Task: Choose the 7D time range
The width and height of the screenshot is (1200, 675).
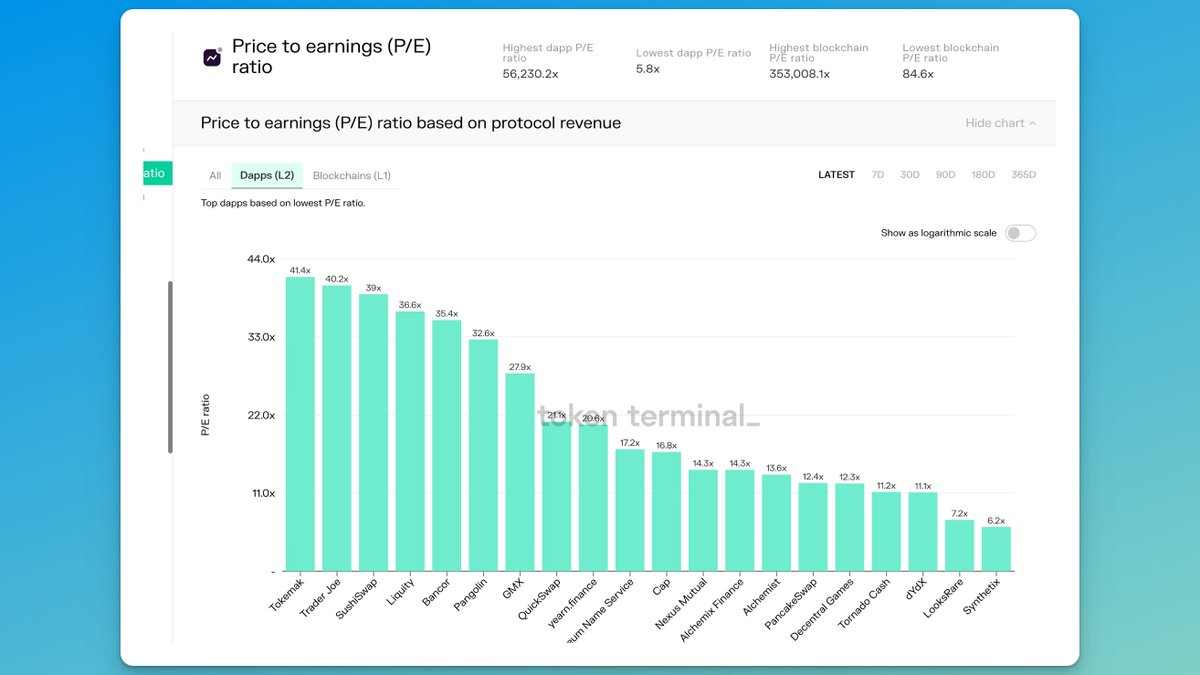Action: [x=877, y=175]
